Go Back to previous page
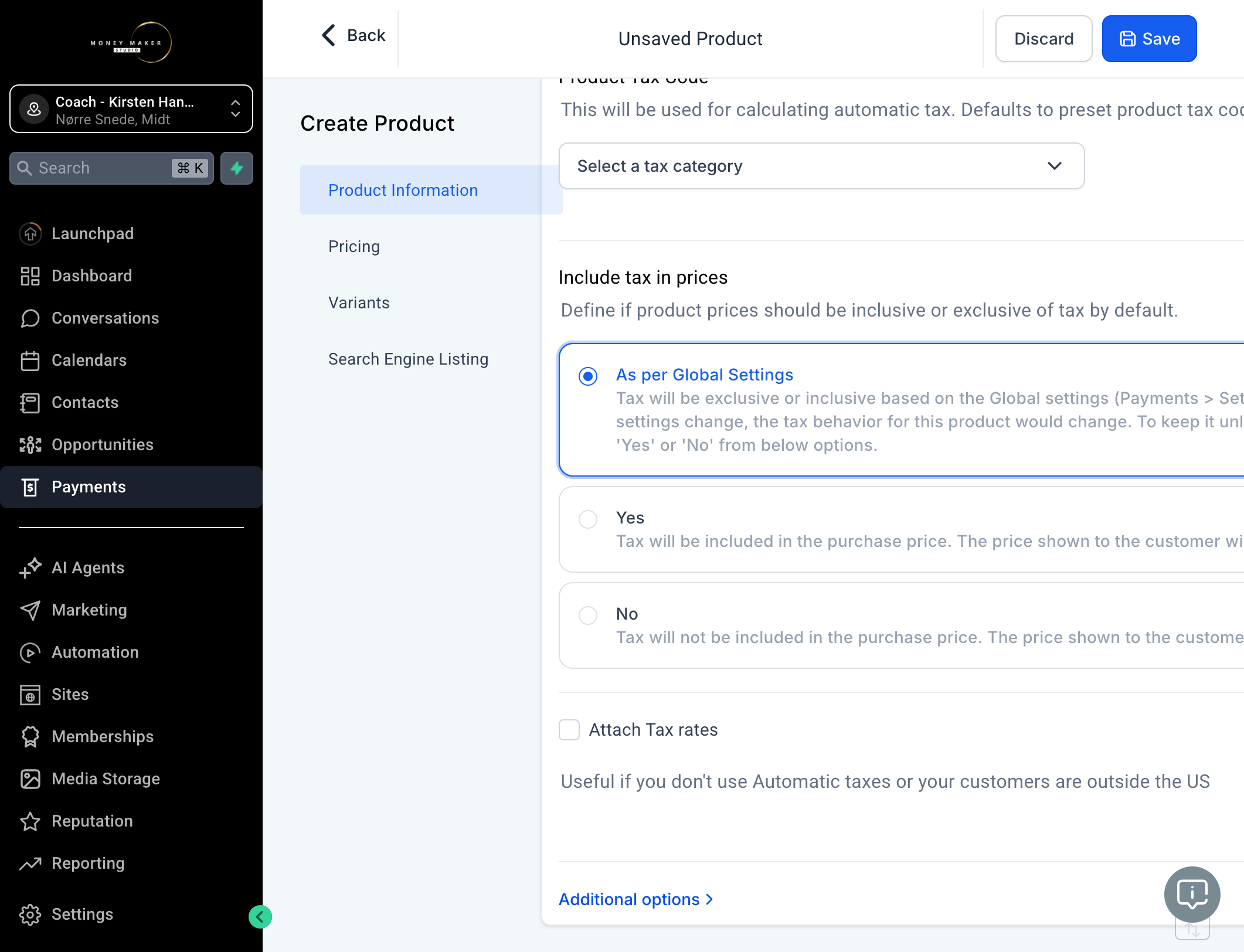Screen dimensions: 1244x952 click(x=354, y=35)
